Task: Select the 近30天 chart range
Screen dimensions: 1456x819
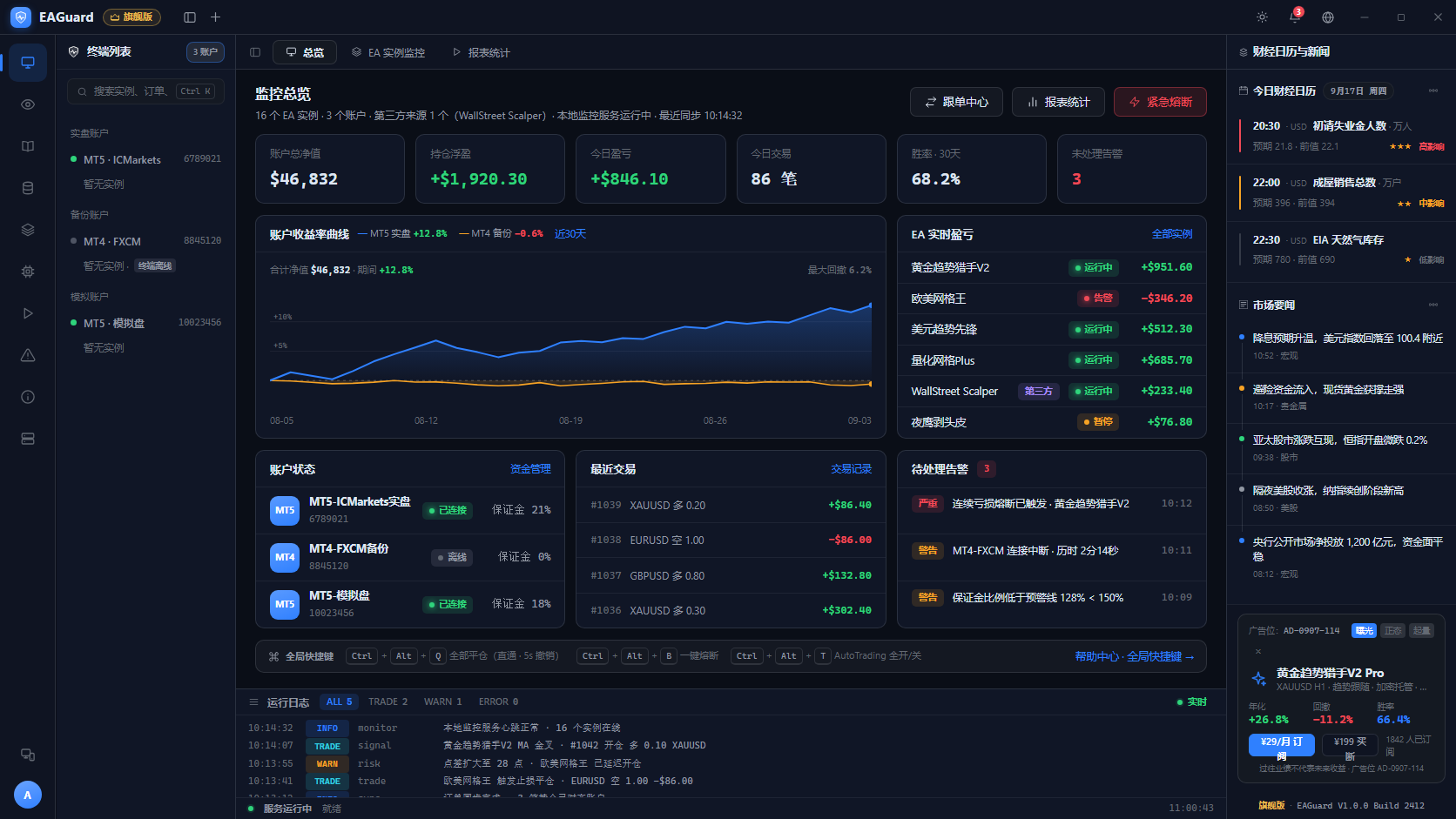Action: pyautogui.click(x=570, y=234)
